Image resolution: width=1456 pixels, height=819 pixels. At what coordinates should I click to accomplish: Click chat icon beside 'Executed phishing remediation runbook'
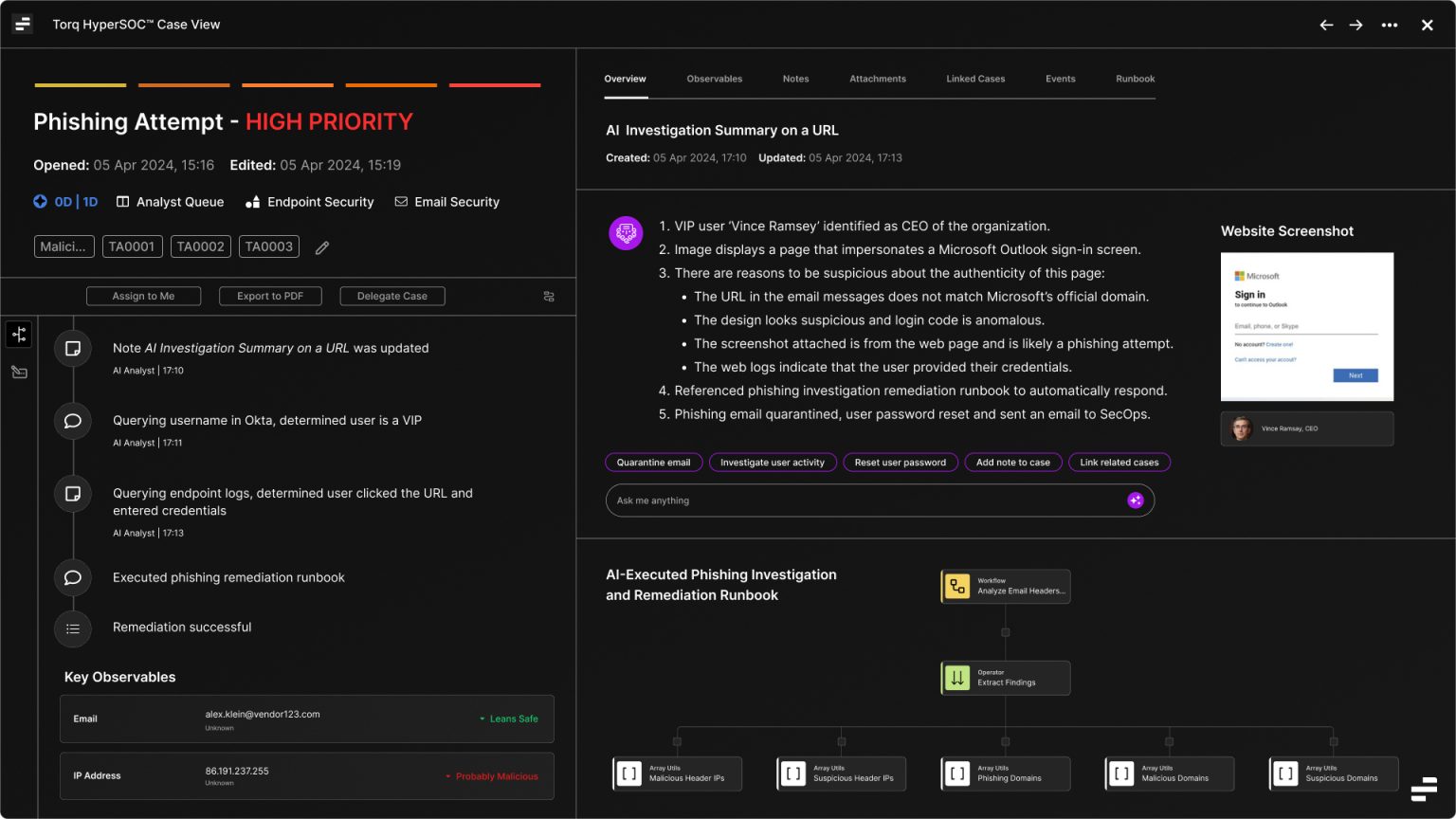tap(73, 577)
